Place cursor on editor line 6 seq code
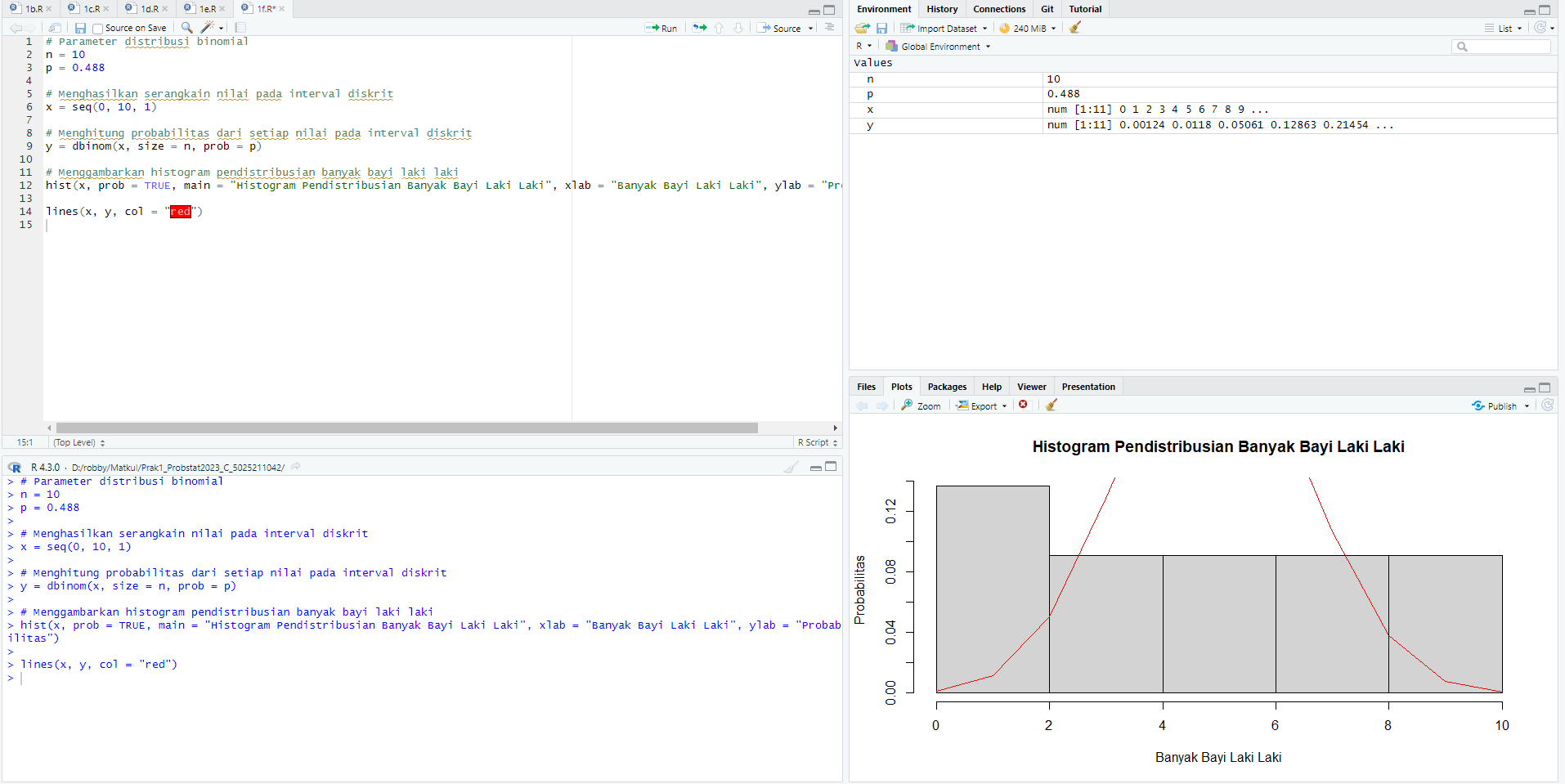The image size is (1565, 784). [101, 107]
